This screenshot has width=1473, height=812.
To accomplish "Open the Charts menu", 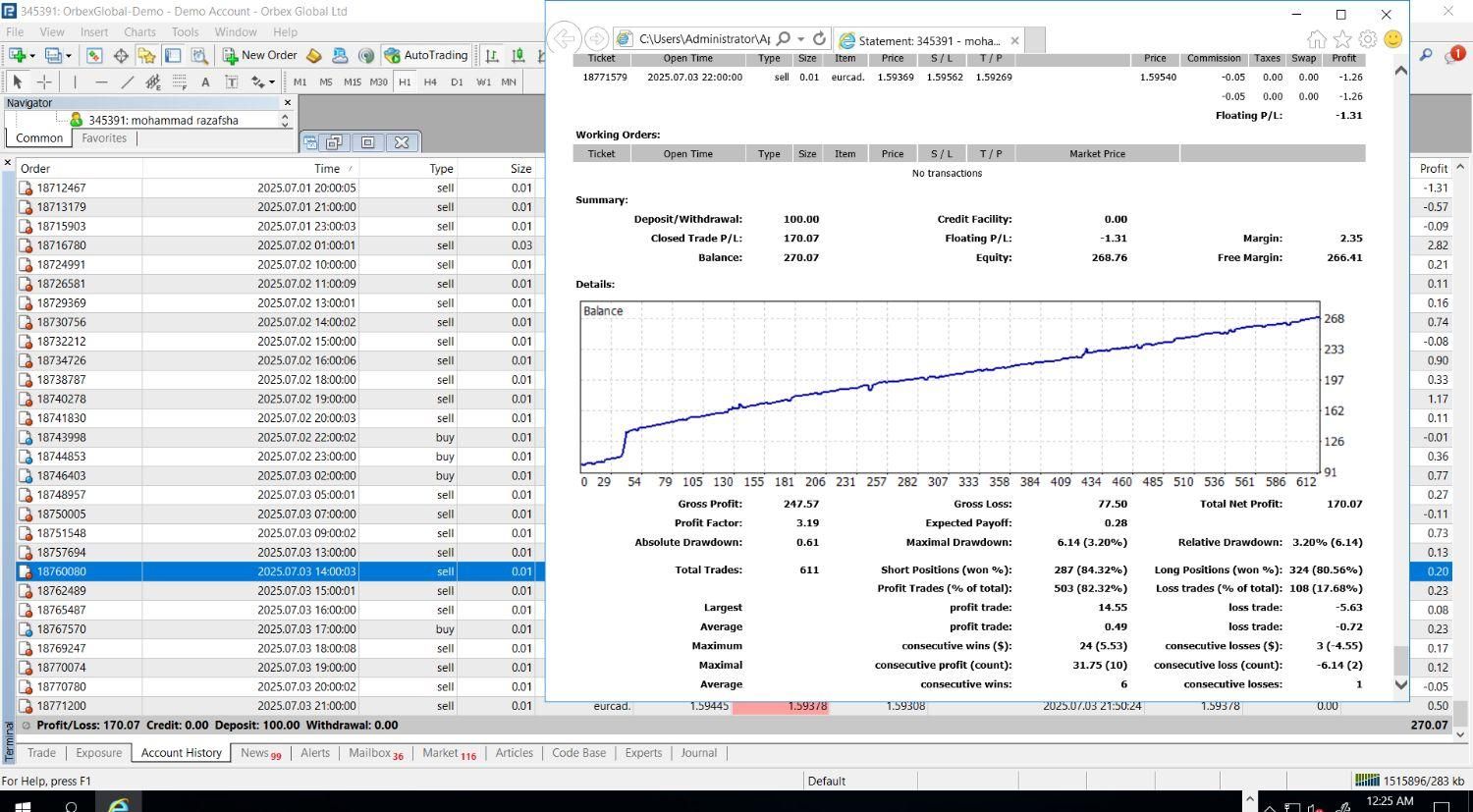I will [139, 31].
